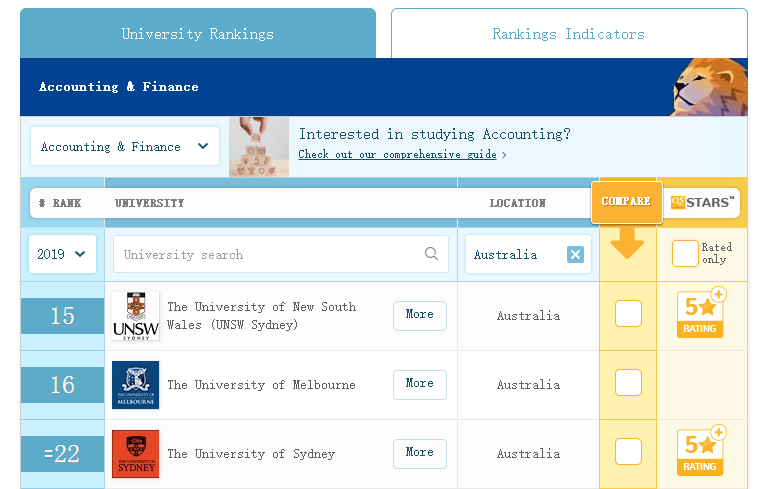Click the wooden blocks guide thumbnail
The height and width of the screenshot is (489, 770).
pos(259,146)
